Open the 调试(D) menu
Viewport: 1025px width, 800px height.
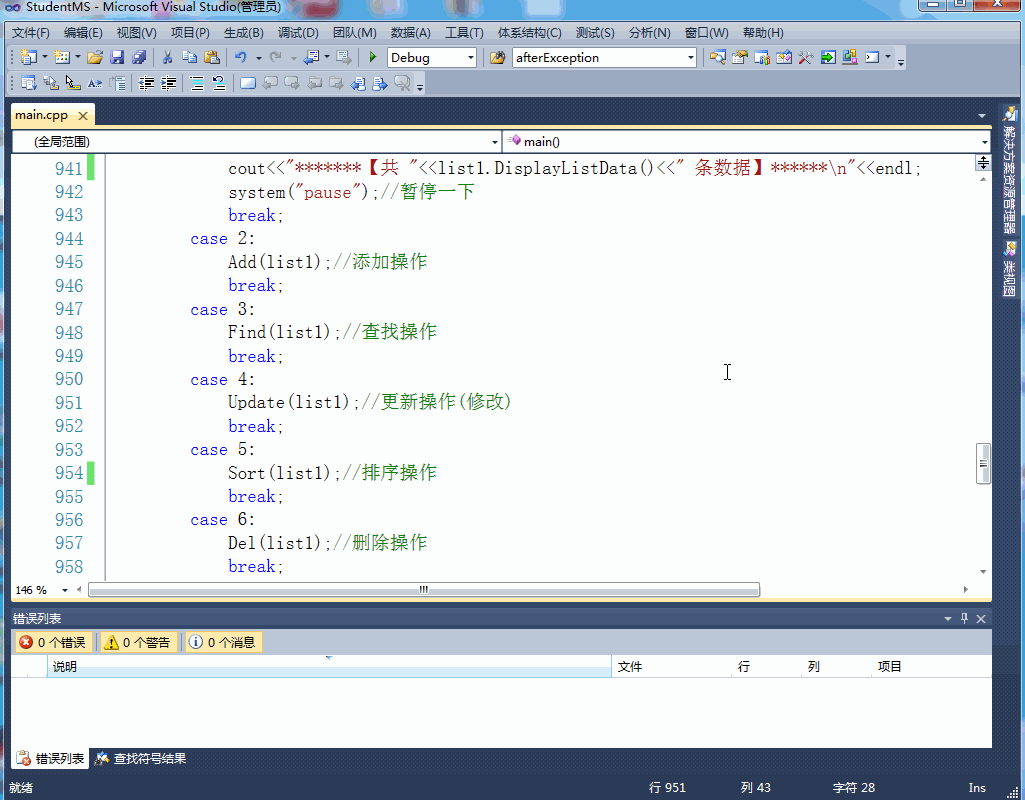point(298,33)
